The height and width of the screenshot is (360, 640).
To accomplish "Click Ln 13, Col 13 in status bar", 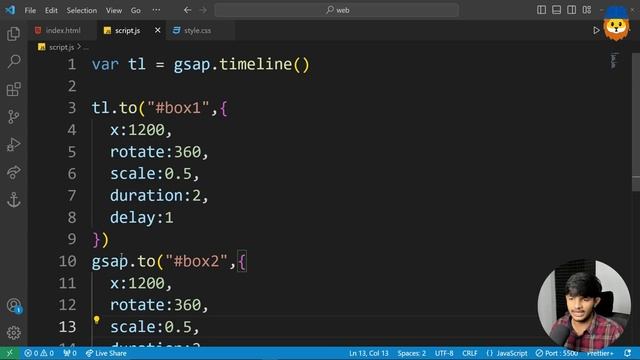I will click(369, 353).
